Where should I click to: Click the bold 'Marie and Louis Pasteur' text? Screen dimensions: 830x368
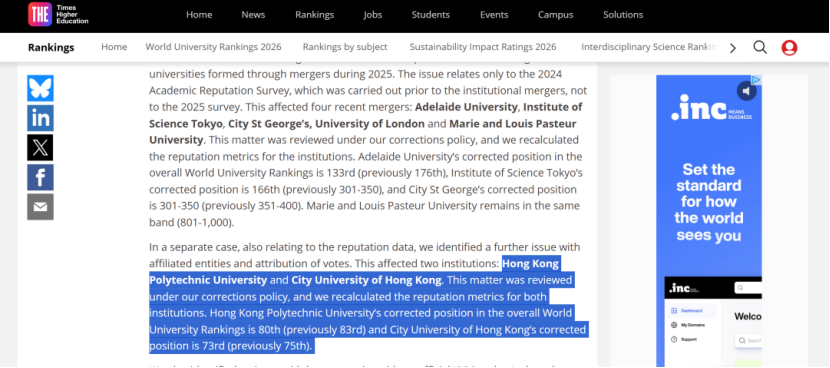[513, 124]
